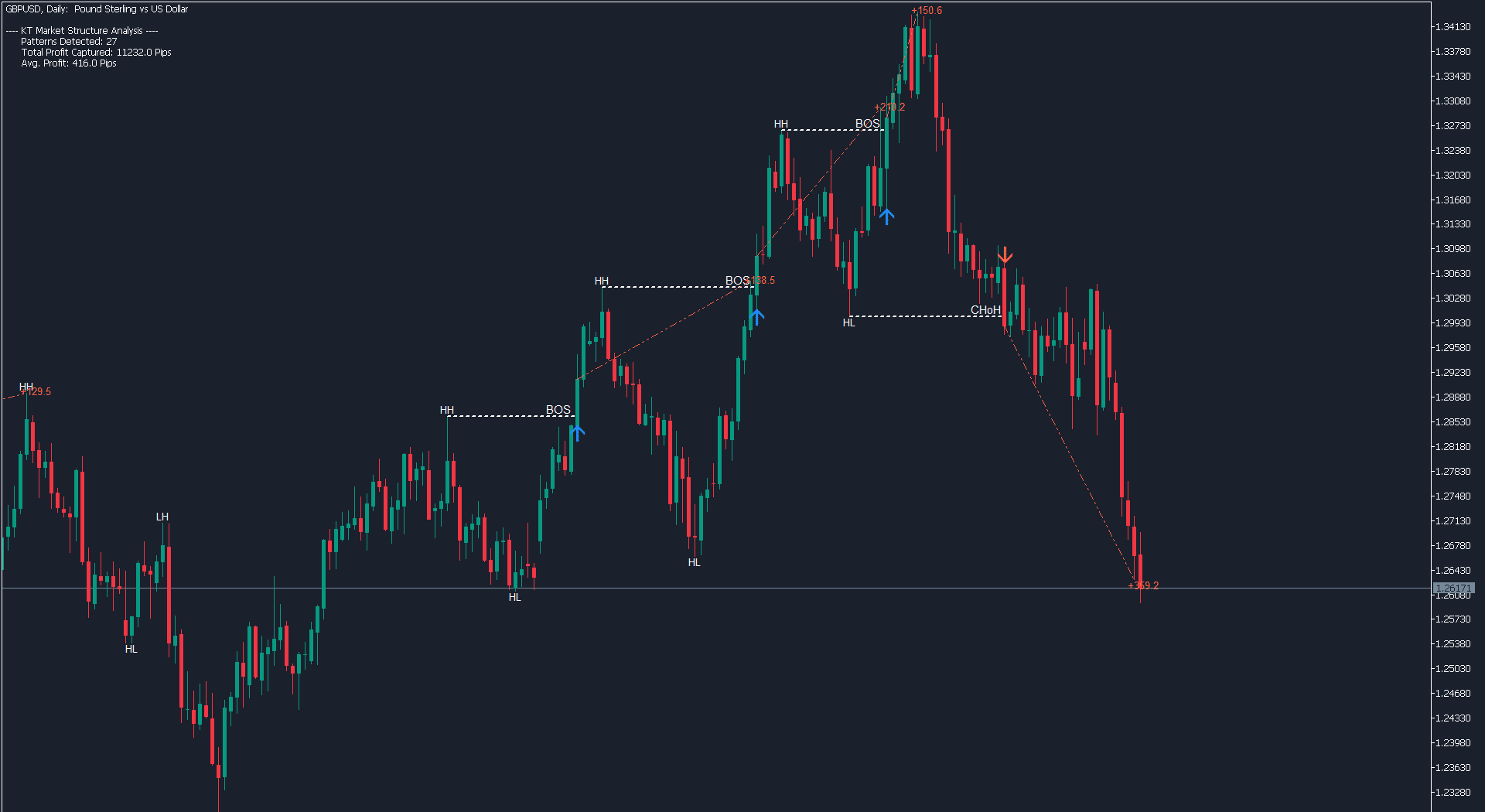The image size is (1485, 812).
Task: Click the 1.32380 price axis label
Action: [1453, 151]
